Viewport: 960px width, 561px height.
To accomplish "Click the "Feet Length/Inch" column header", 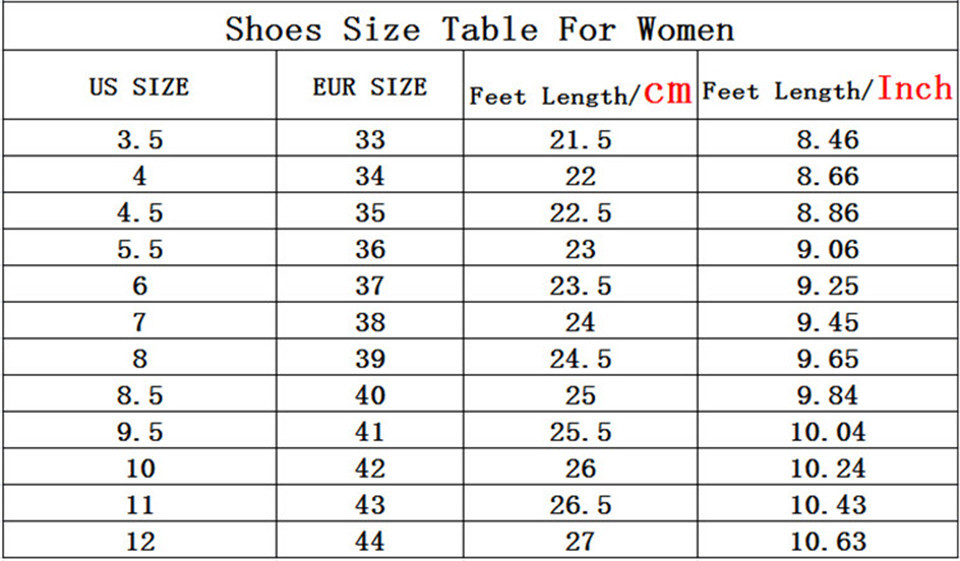I will pyautogui.click(x=827, y=90).
